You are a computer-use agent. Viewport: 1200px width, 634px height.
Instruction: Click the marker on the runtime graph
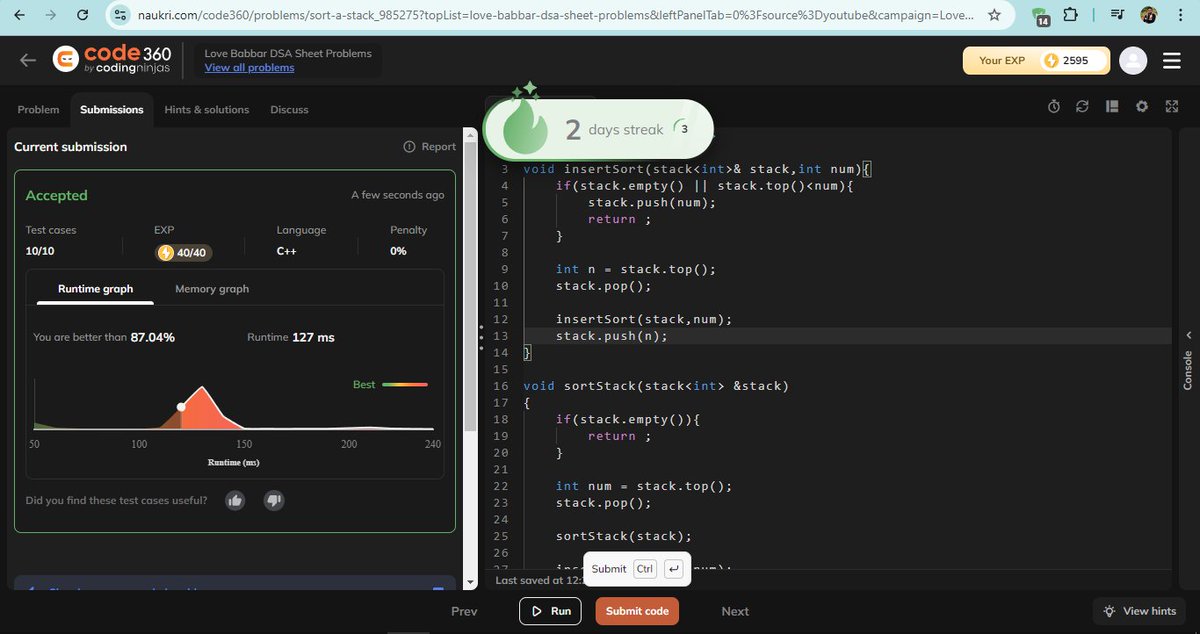pyautogui.click(x=181, y=407)
